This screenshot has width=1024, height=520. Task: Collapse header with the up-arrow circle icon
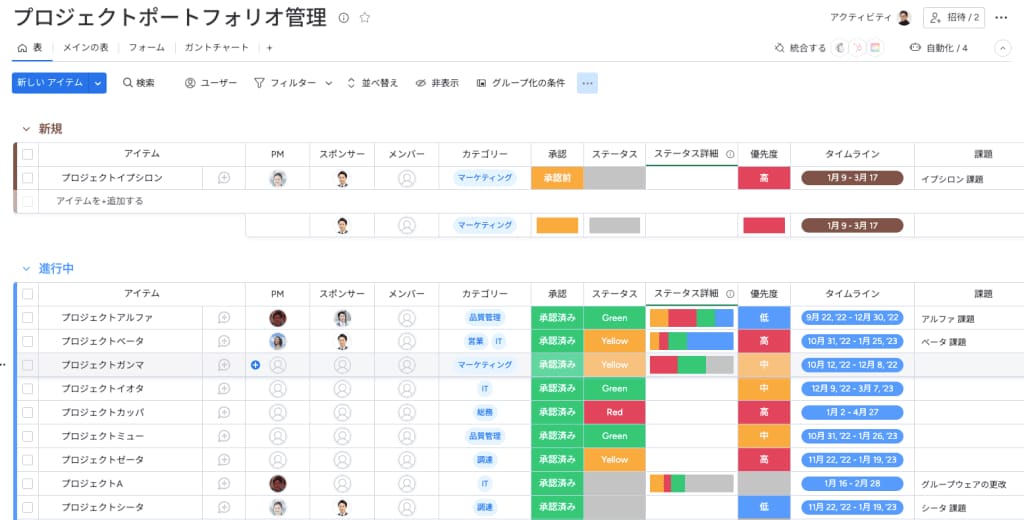click(1002, 48)
